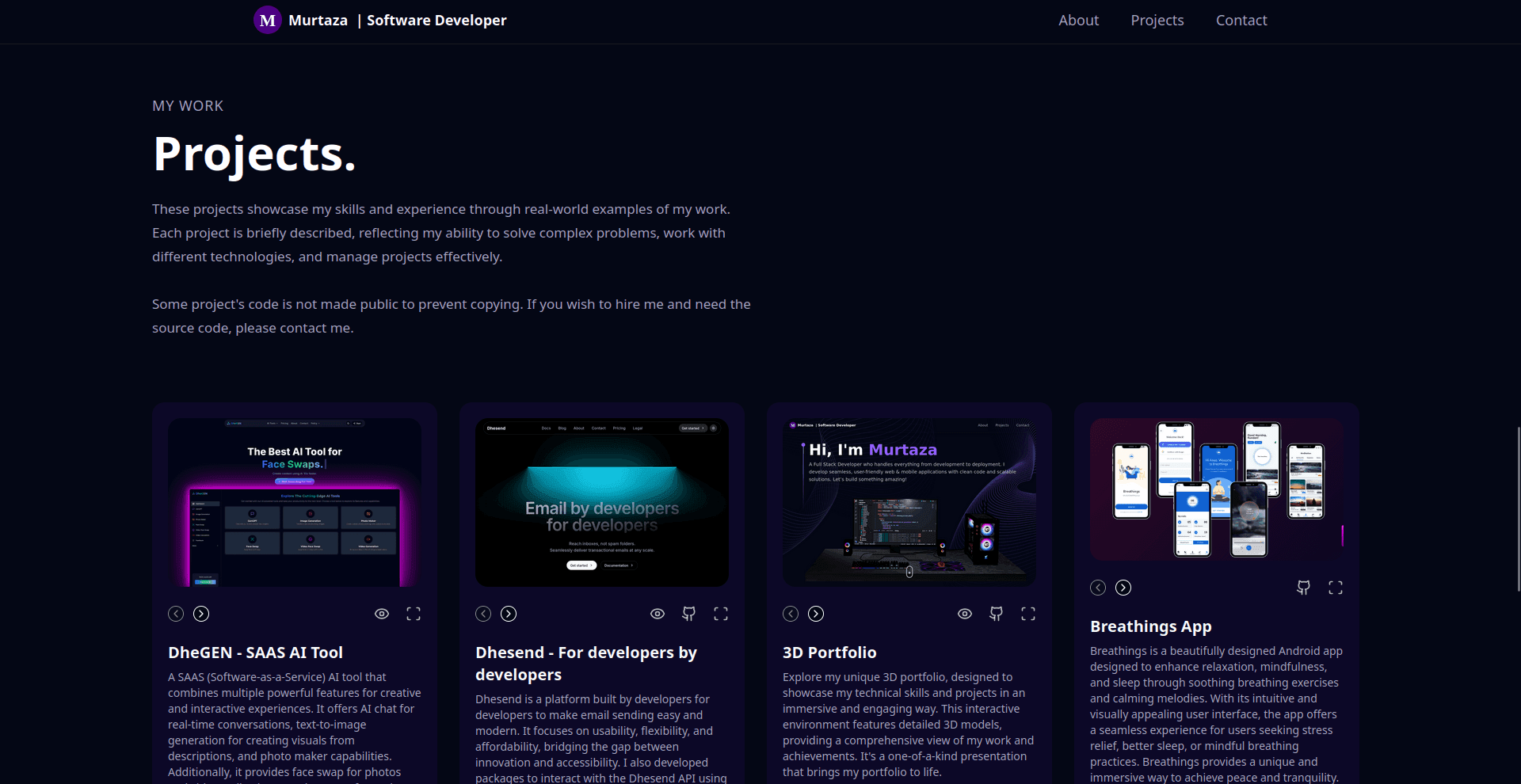Open GitHub repo for Dhesend project
This screenshot has width=1521, height=784.
tap(689, 614)
